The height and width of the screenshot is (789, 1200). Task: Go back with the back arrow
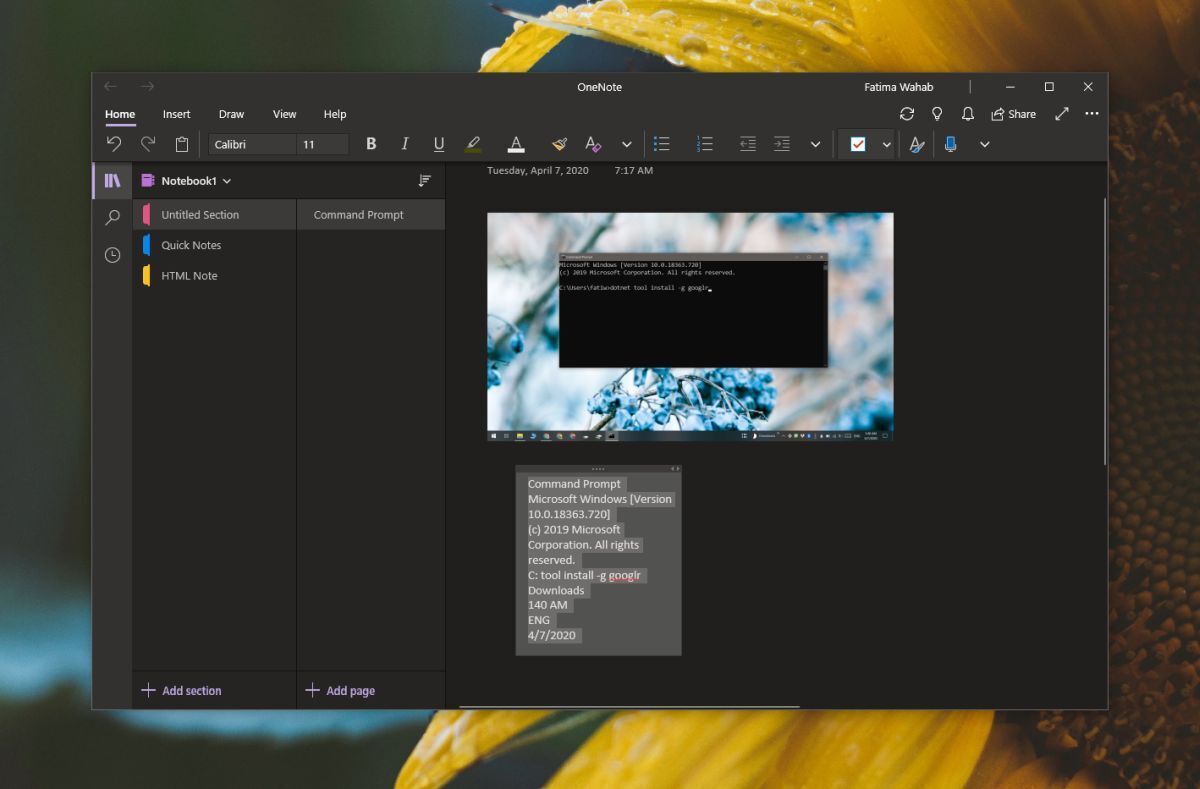110,87
